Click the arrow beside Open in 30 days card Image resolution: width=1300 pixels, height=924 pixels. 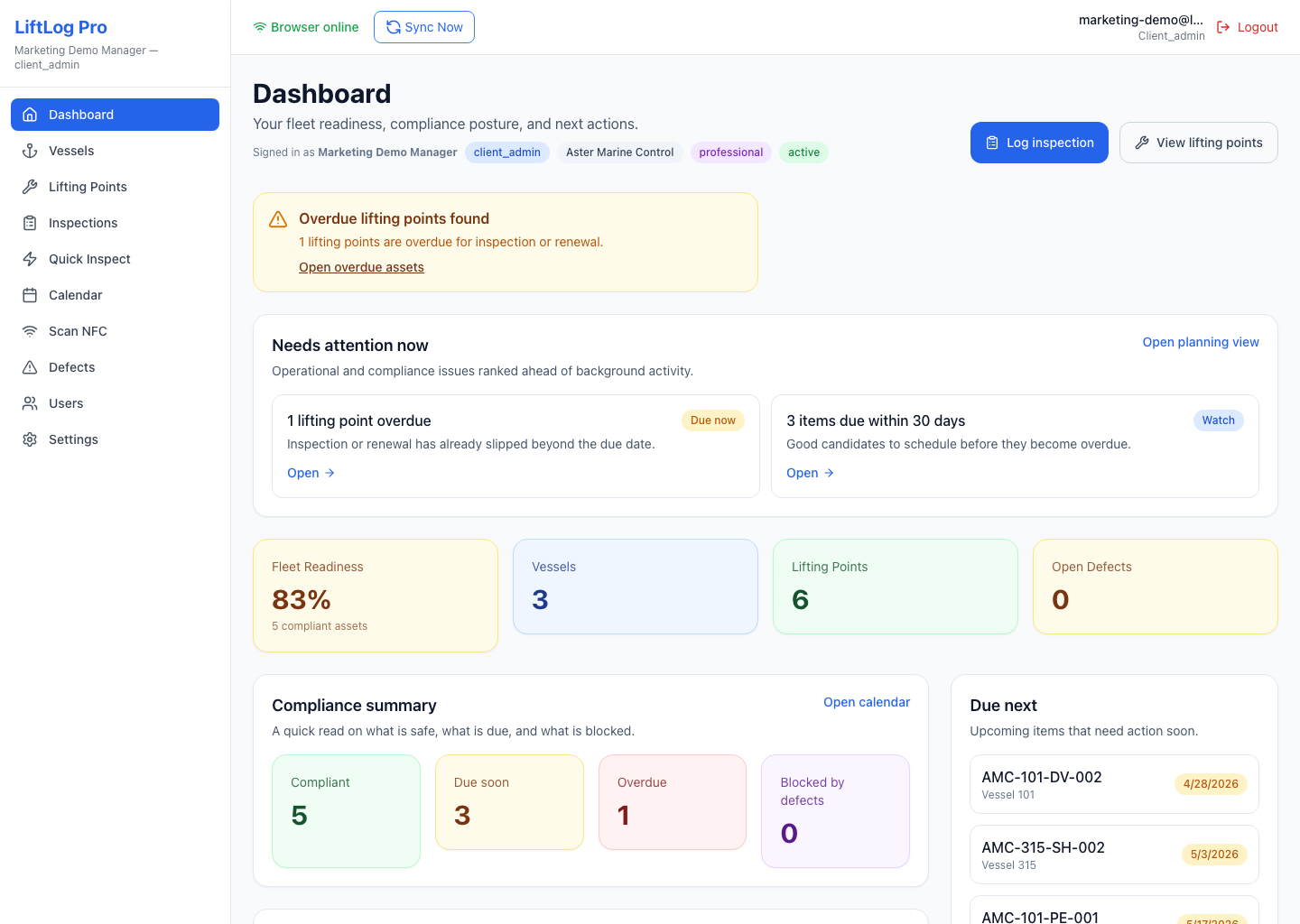click(829, 473)
